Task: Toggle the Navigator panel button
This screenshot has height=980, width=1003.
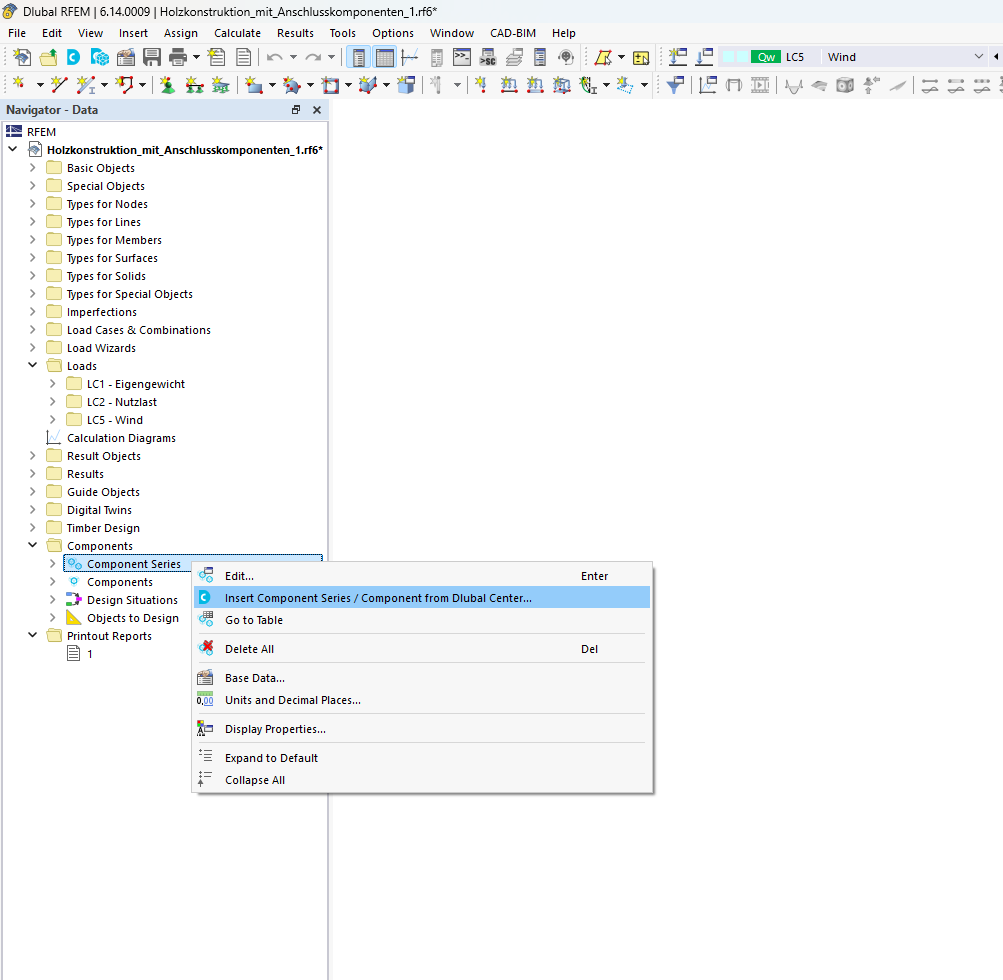Action: point(359,58)
